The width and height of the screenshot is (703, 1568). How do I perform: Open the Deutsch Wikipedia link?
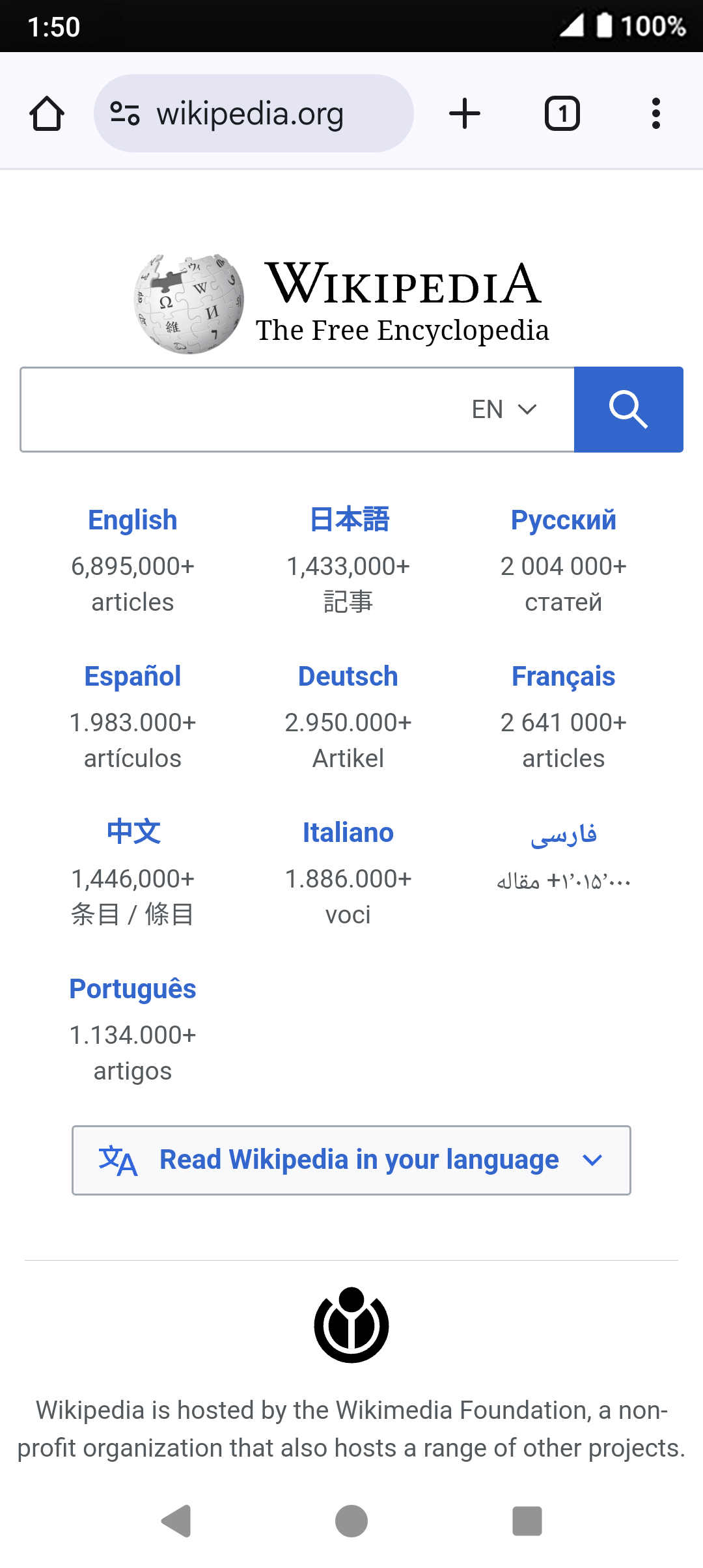tap(348, 677)
